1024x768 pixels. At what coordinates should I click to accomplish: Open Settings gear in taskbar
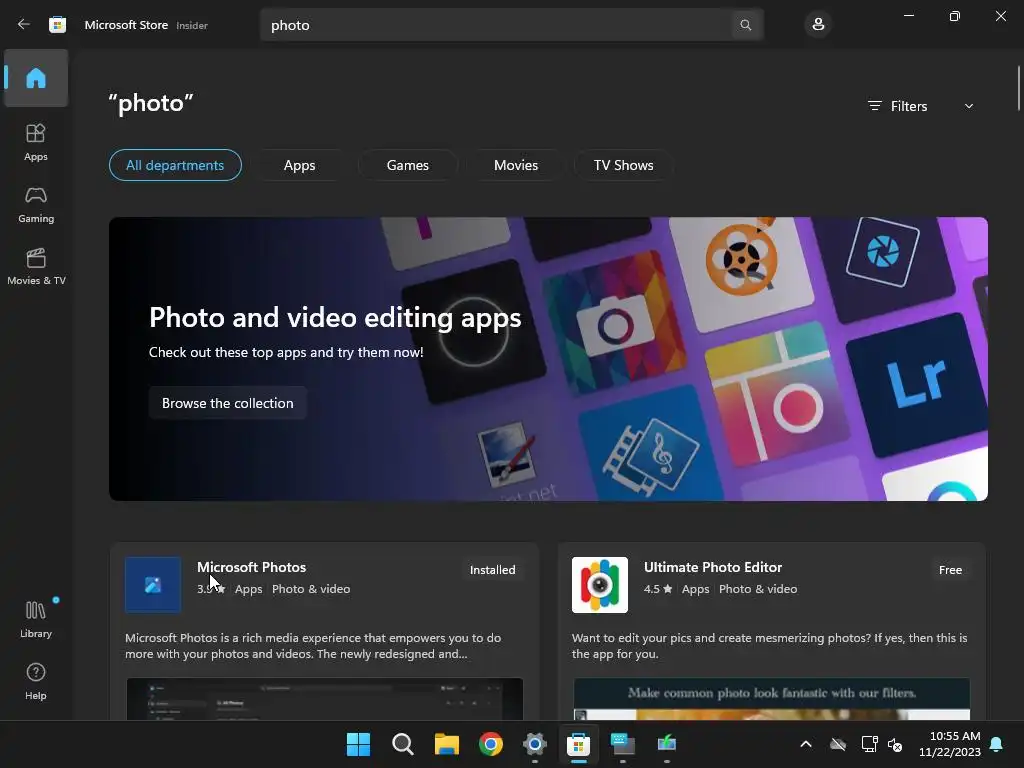coord(534,744)
